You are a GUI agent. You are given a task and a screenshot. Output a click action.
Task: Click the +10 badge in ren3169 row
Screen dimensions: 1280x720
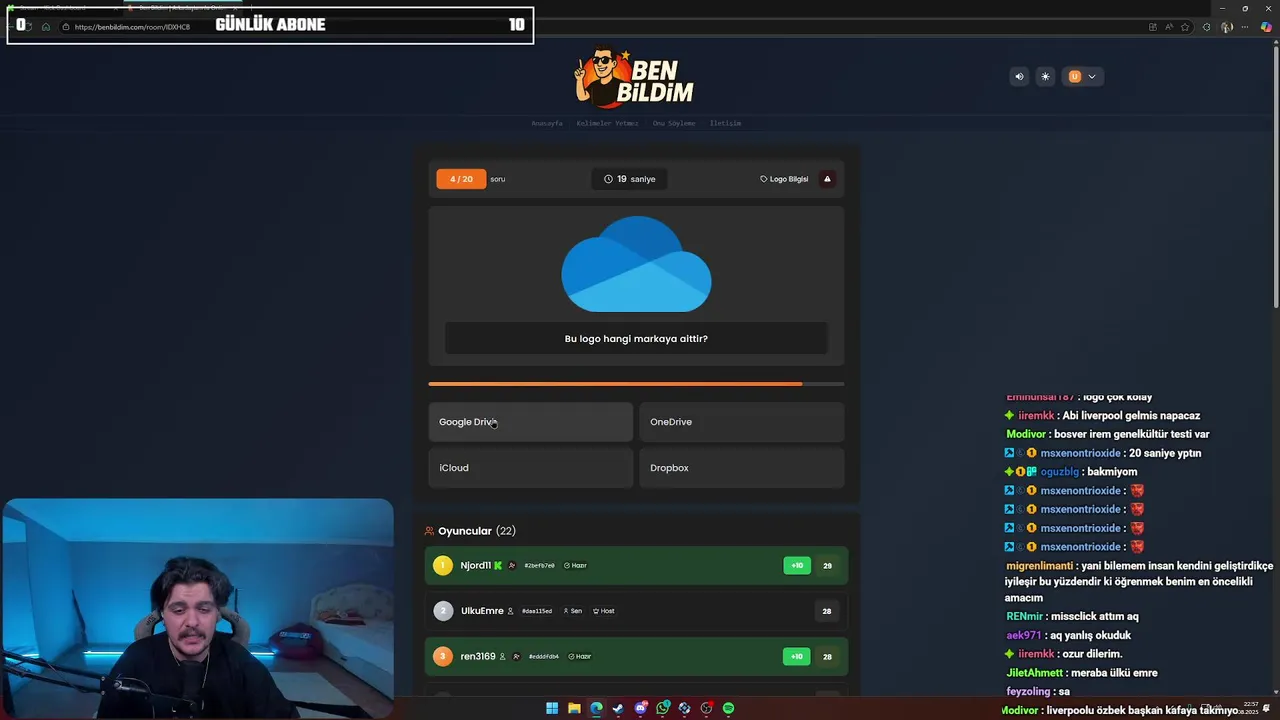coord(797,657)
